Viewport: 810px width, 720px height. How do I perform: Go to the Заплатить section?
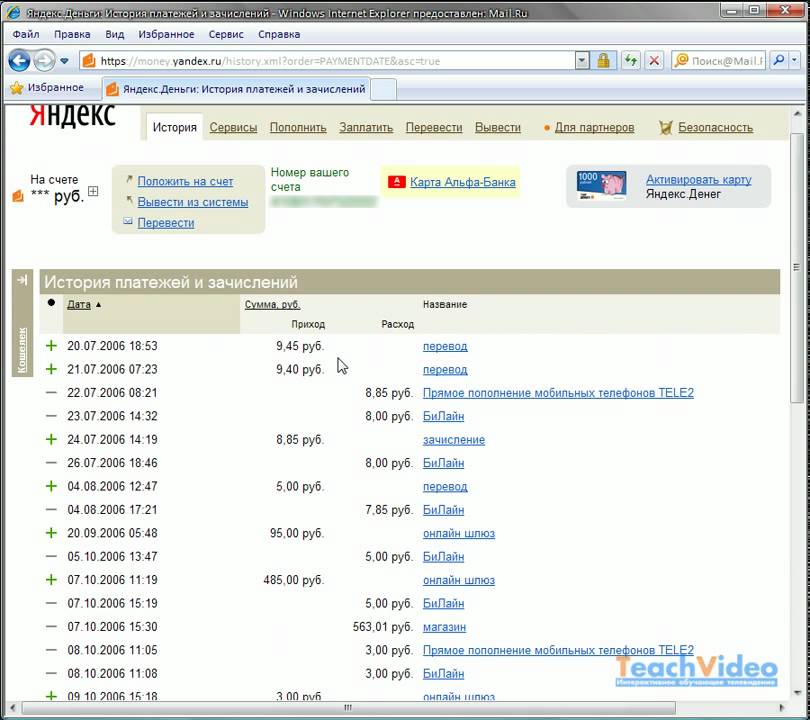pyautogui.click(x=366, y=128)
